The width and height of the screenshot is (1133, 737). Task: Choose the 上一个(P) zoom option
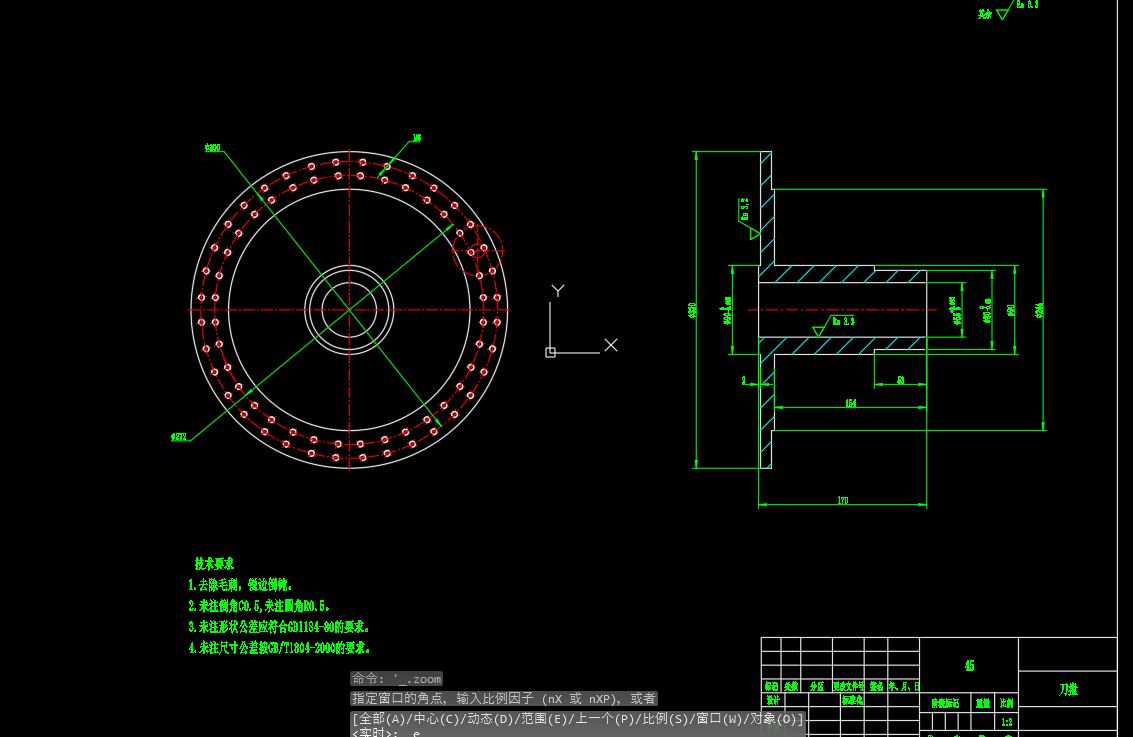tap(608, 718)
